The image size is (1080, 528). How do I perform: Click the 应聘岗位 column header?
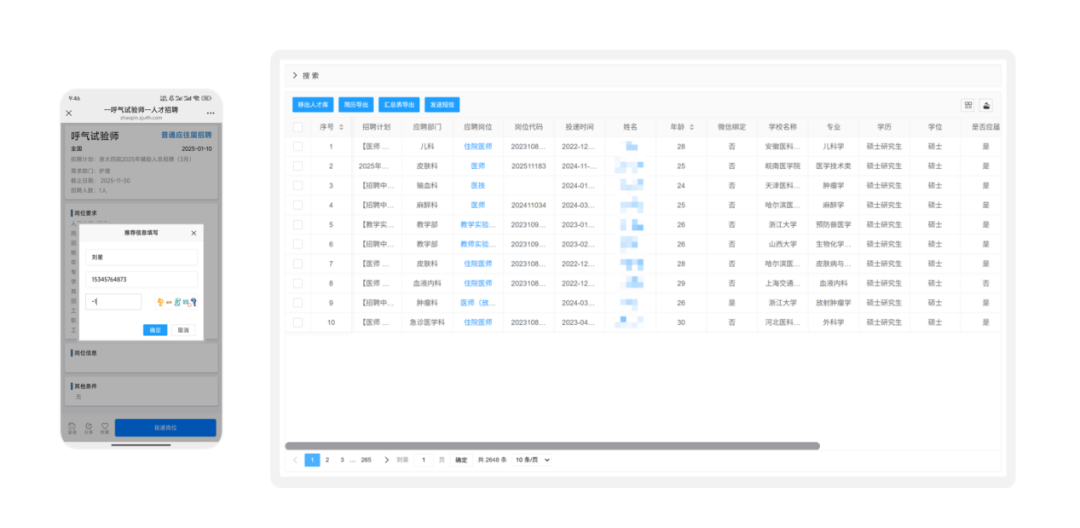tap(478, 127)
